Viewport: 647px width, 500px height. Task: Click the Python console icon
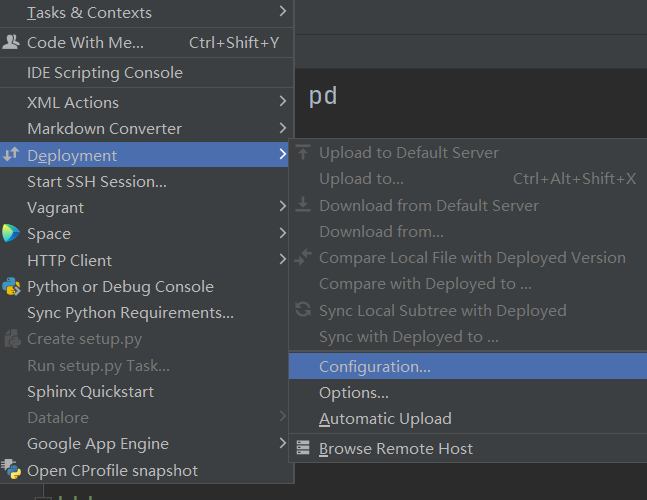coord(12,287)
